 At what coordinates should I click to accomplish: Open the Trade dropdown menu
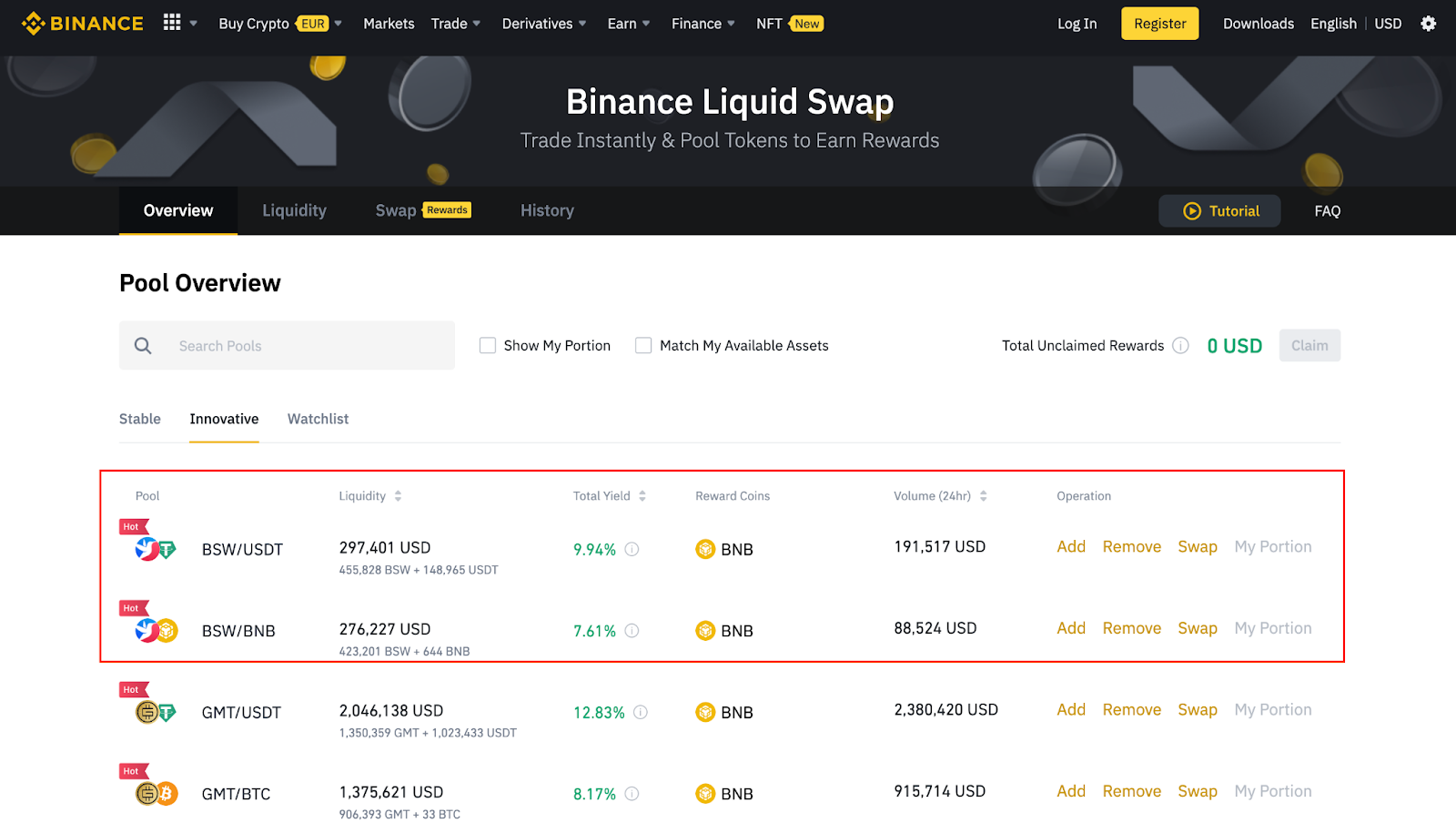pyautogui.click(x=456, y=24)
